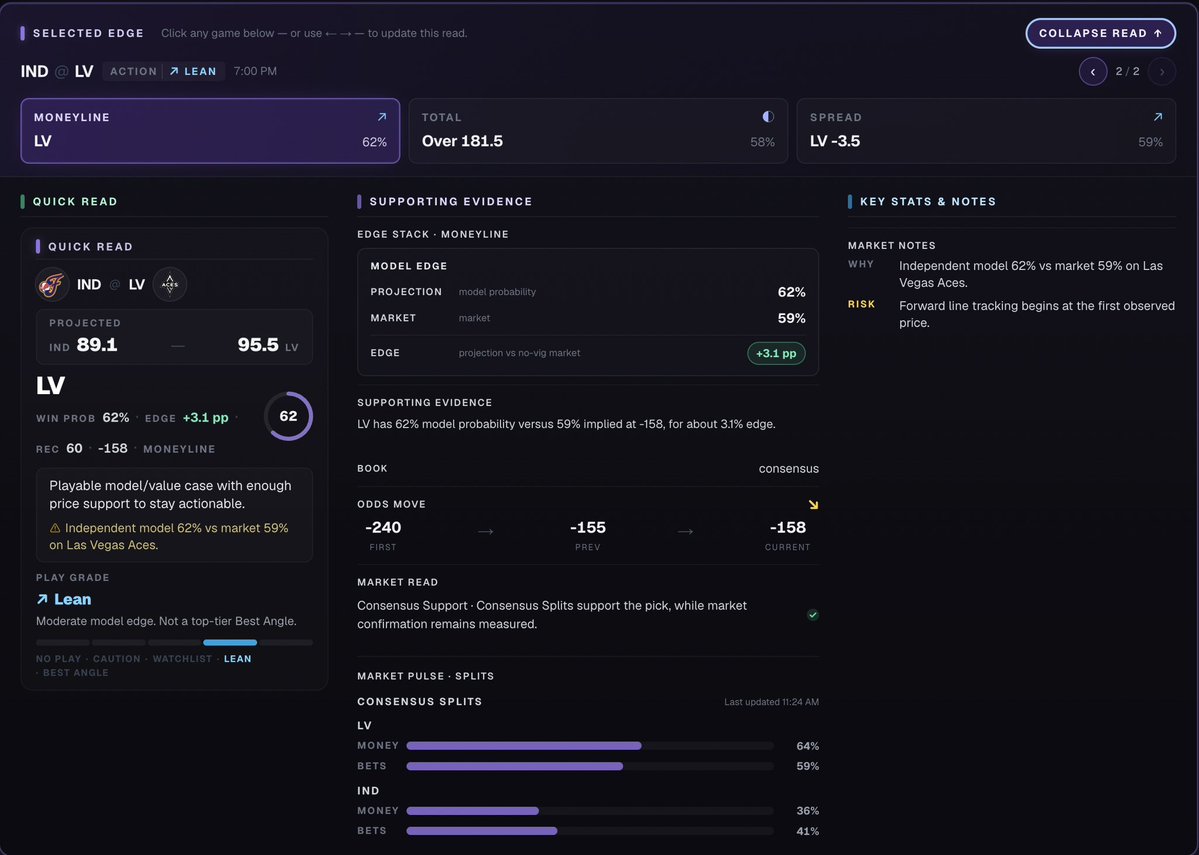The image size is (1199, 855).
Task: Collapse the read panel with COLLAPSE READ
Action: [x=1100, y=33]
